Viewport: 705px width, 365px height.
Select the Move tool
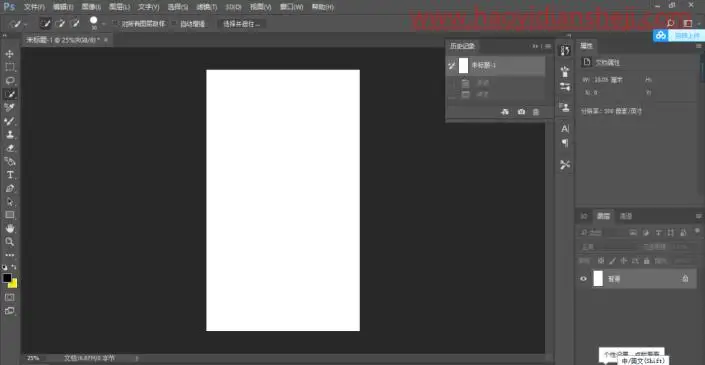point(9,54)
